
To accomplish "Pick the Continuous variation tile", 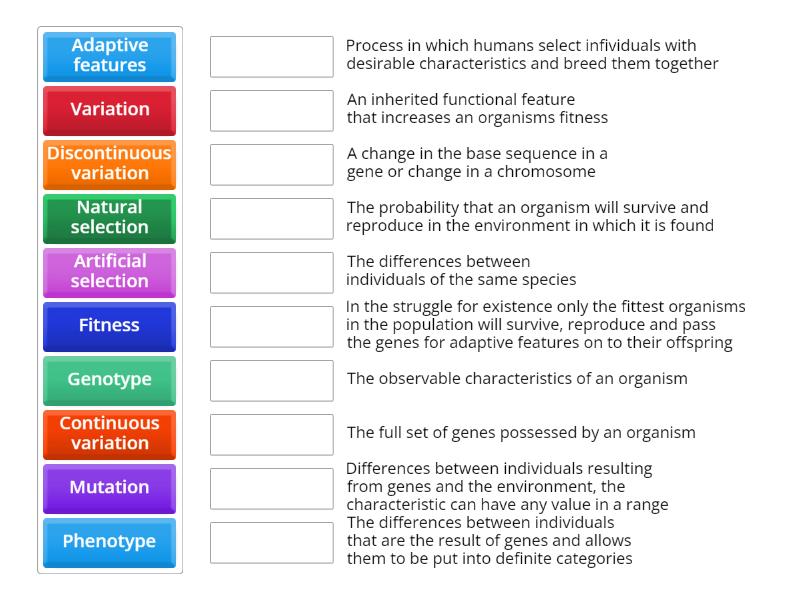I will 110,434.
